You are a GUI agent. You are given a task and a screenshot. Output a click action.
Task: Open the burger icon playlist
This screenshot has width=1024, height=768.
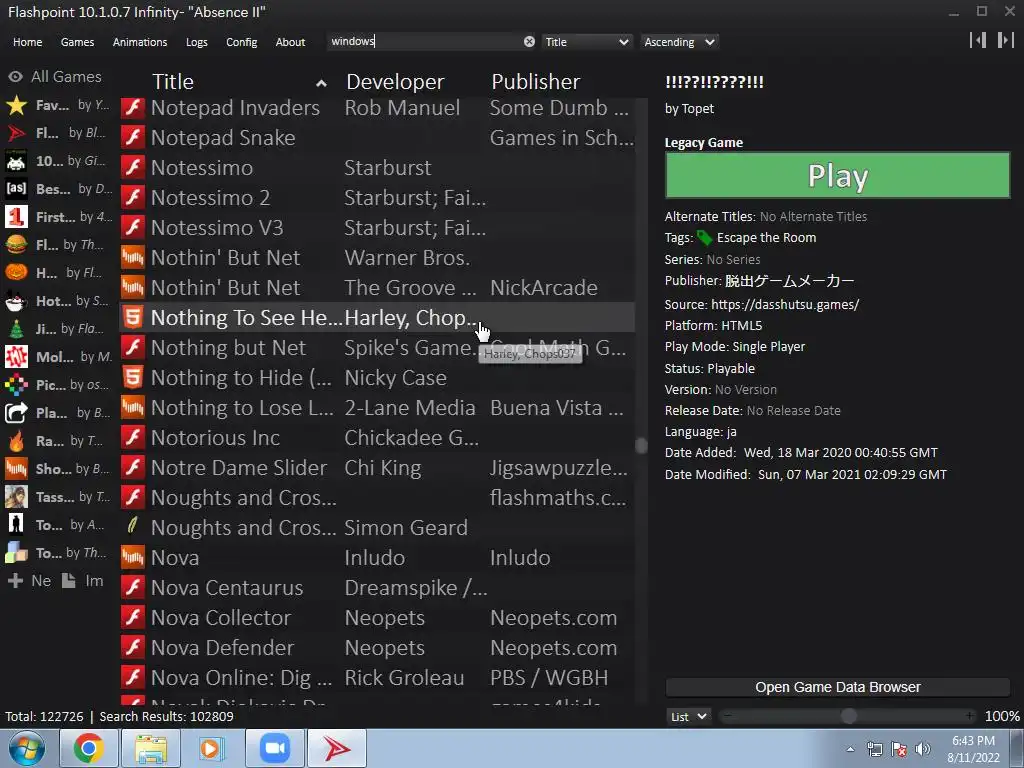pyautogui.click(x=57, y=245)
